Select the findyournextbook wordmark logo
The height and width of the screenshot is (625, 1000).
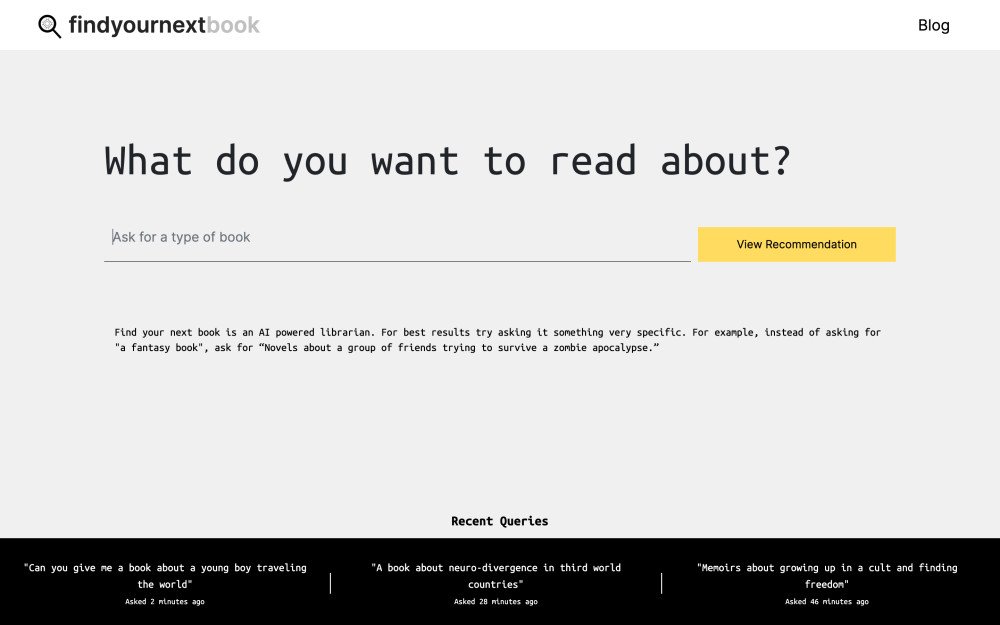click(x=163, y=25)
